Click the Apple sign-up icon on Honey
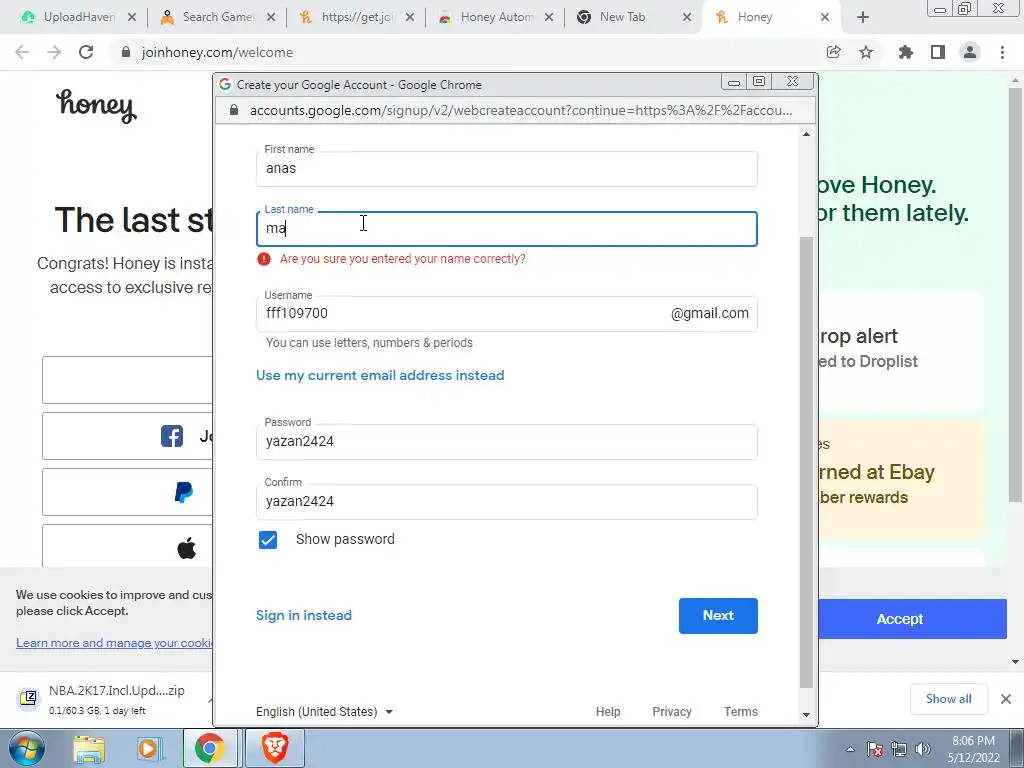Image resolution: width=1024 pixels, height=768 pixels. click(187, 548)
